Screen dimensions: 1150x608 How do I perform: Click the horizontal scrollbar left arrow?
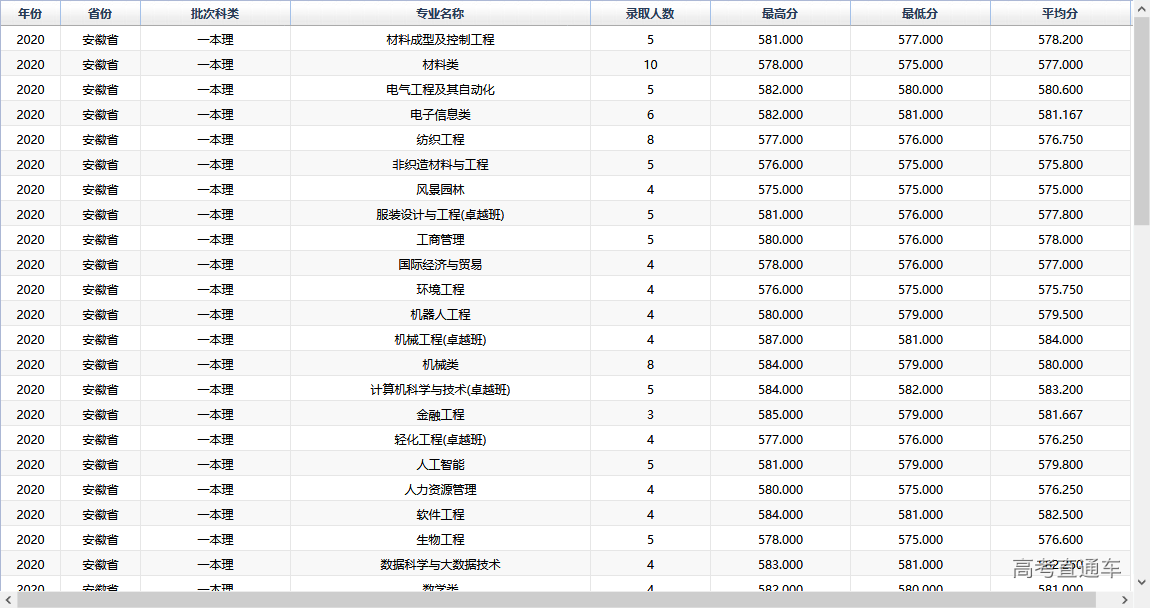click(x=8, y=600)
